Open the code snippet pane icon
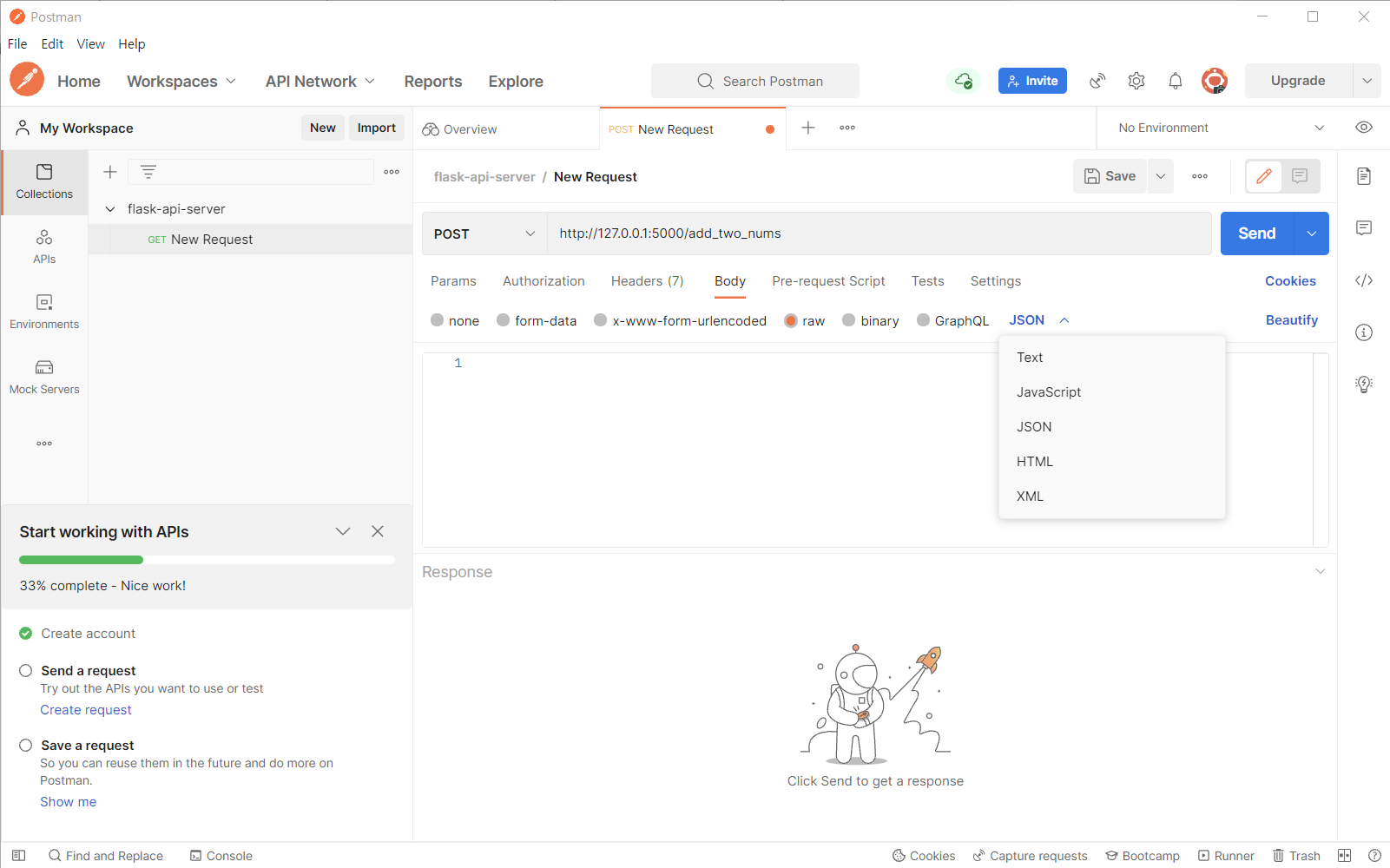The image size is (1390, 868). click(x=1364, y=280)
